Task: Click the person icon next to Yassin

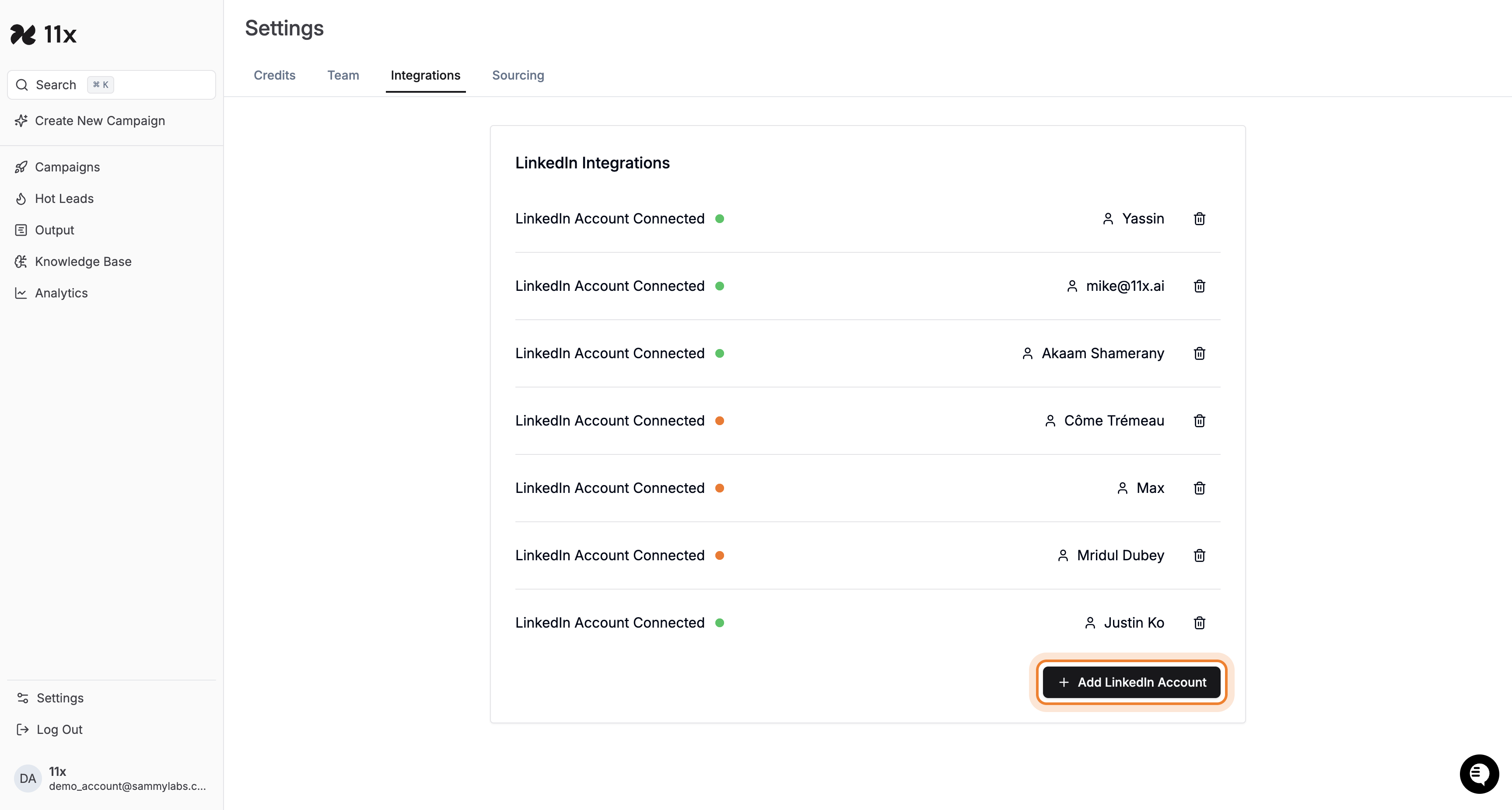Action: (x=1108, y=219)
